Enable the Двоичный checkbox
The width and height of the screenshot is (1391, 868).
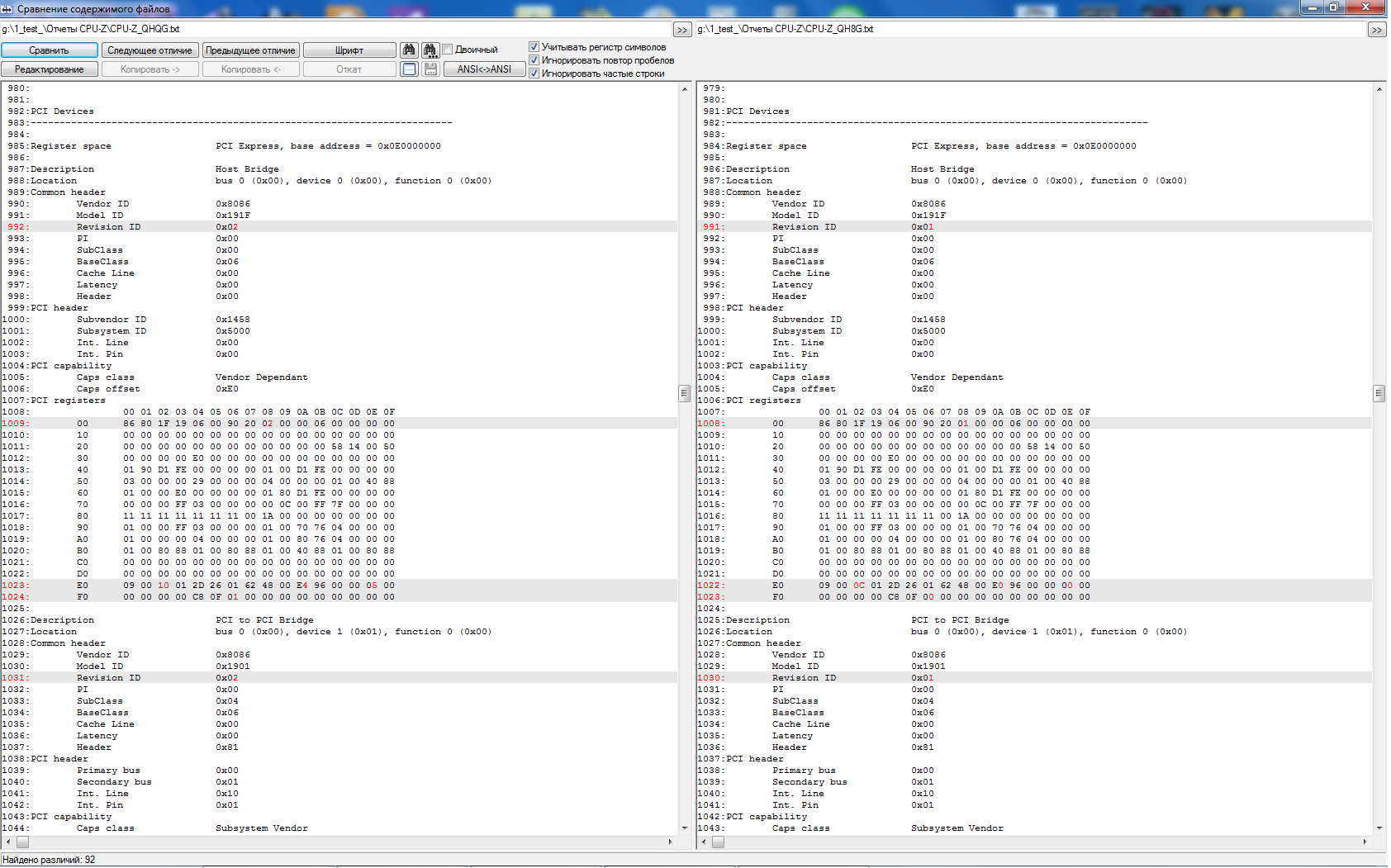[448, 50]
